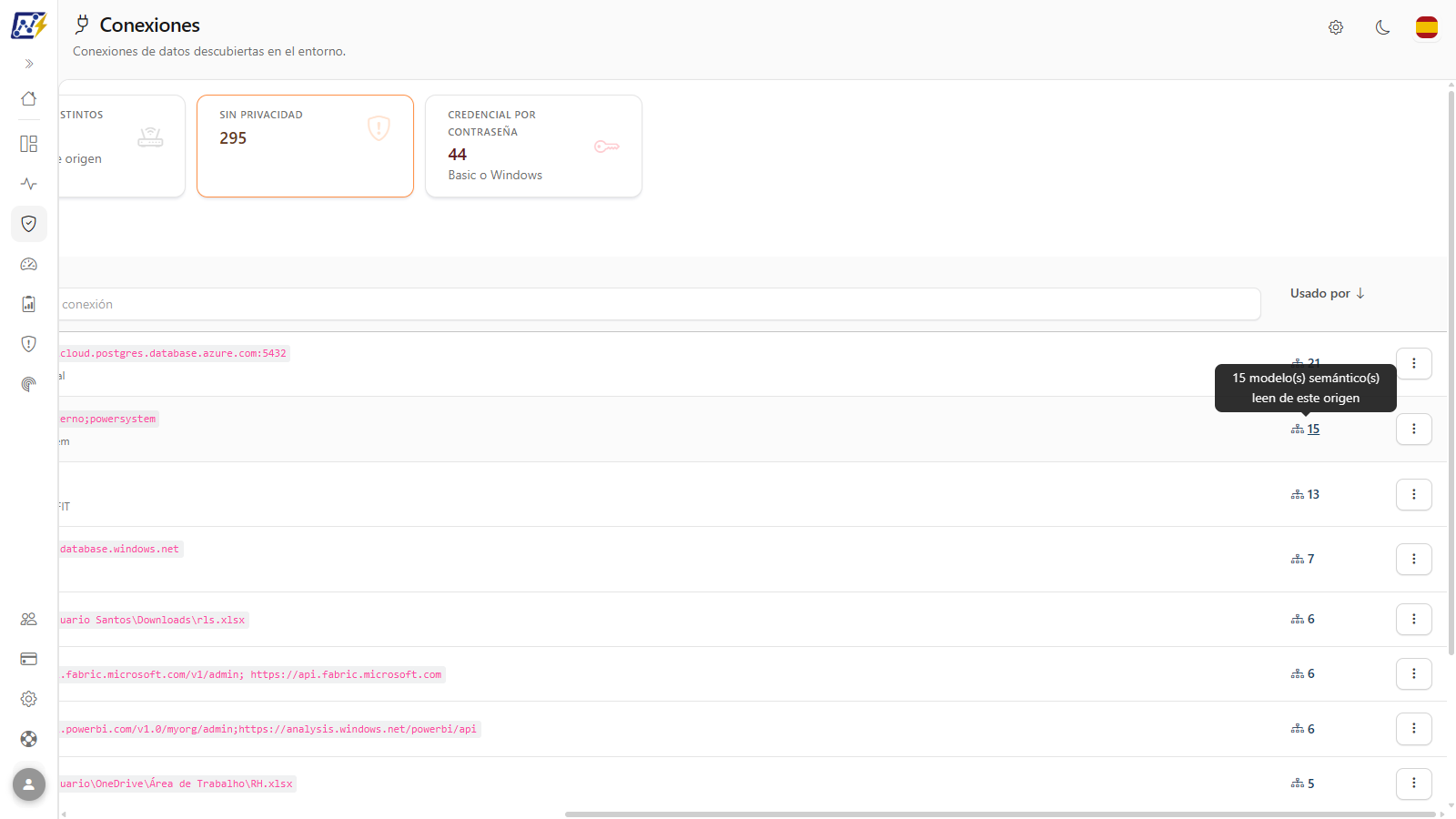Toggle dark mode with the moon icon
1456x819 pixels.
click(x=1382, y=27)
